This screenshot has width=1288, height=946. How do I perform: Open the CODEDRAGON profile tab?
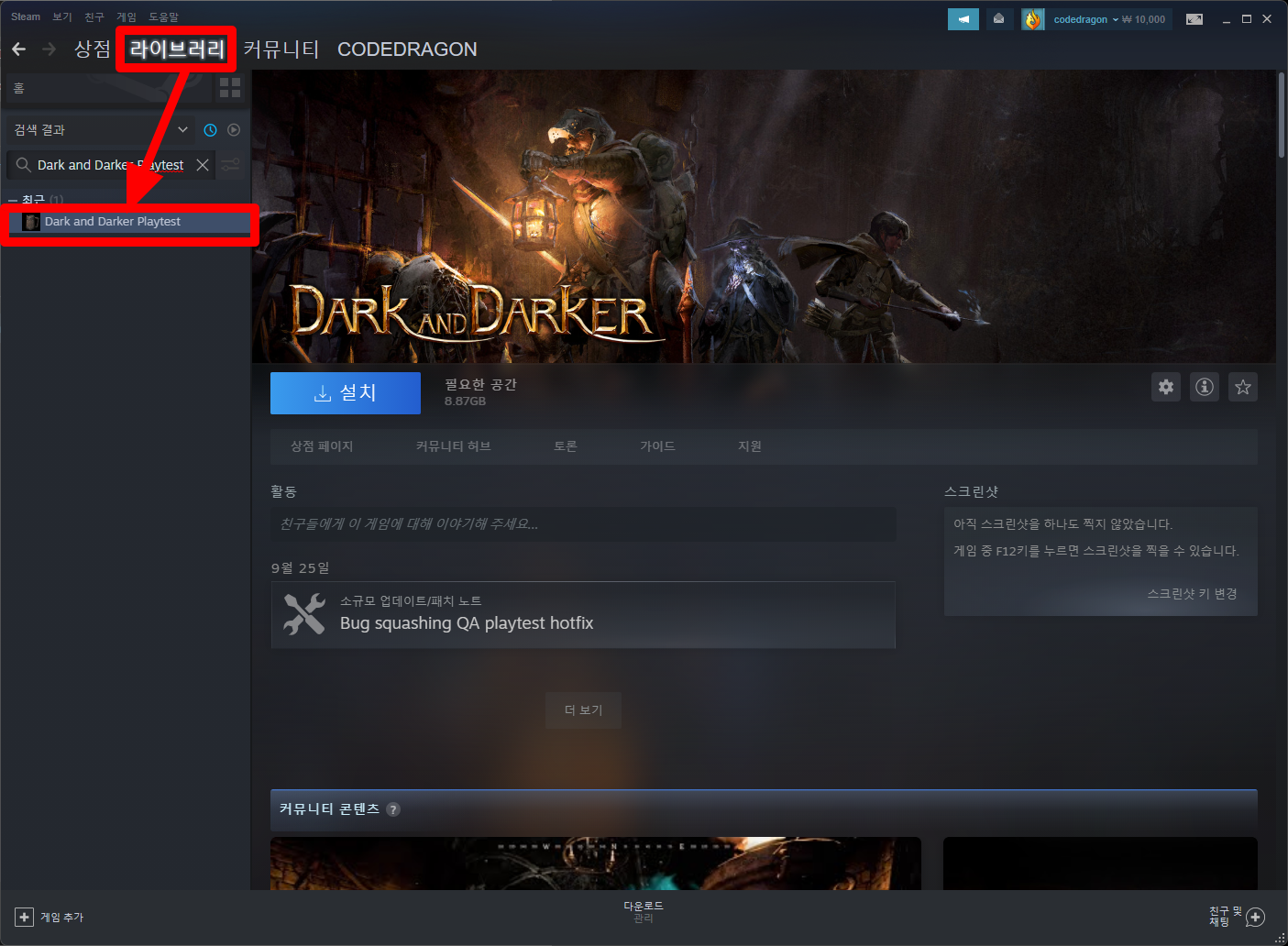pyautogui.click(x=407, y=49)
